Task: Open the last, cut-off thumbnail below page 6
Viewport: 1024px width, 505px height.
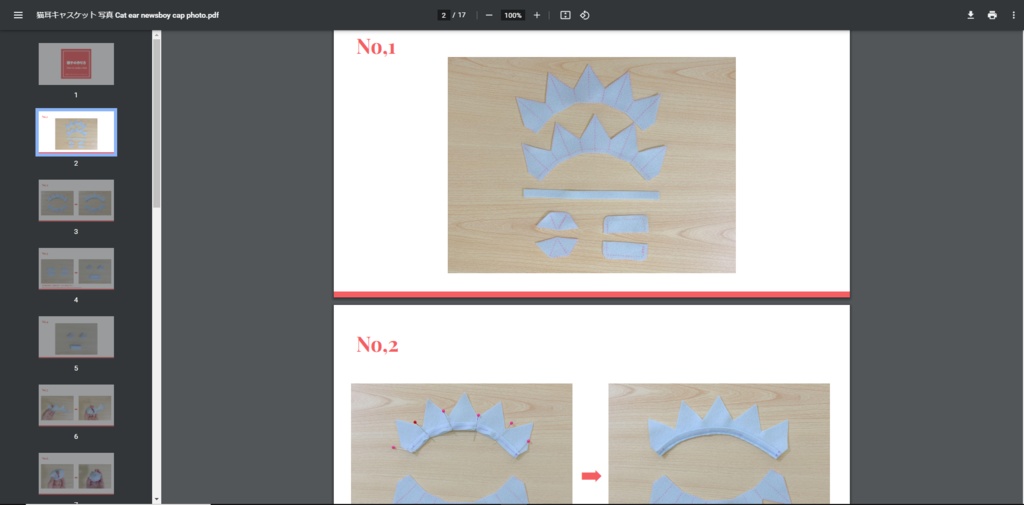Action: tap(76, 473)
